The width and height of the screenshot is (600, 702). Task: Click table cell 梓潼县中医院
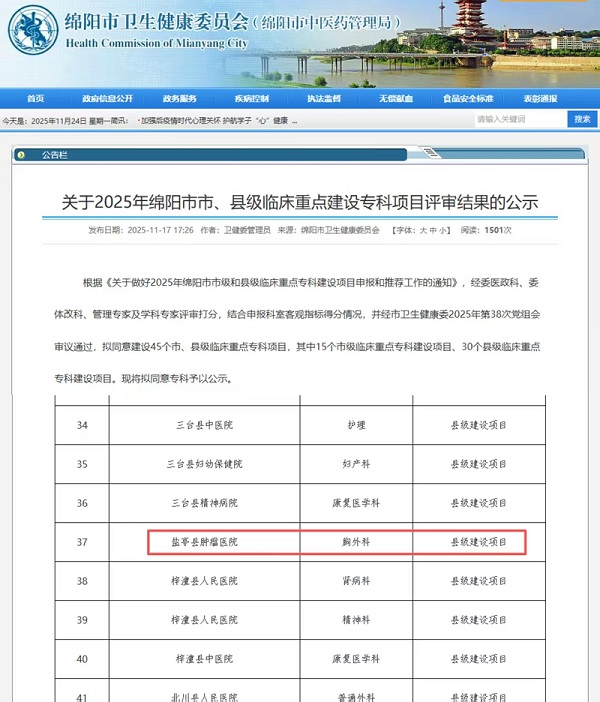204,659
